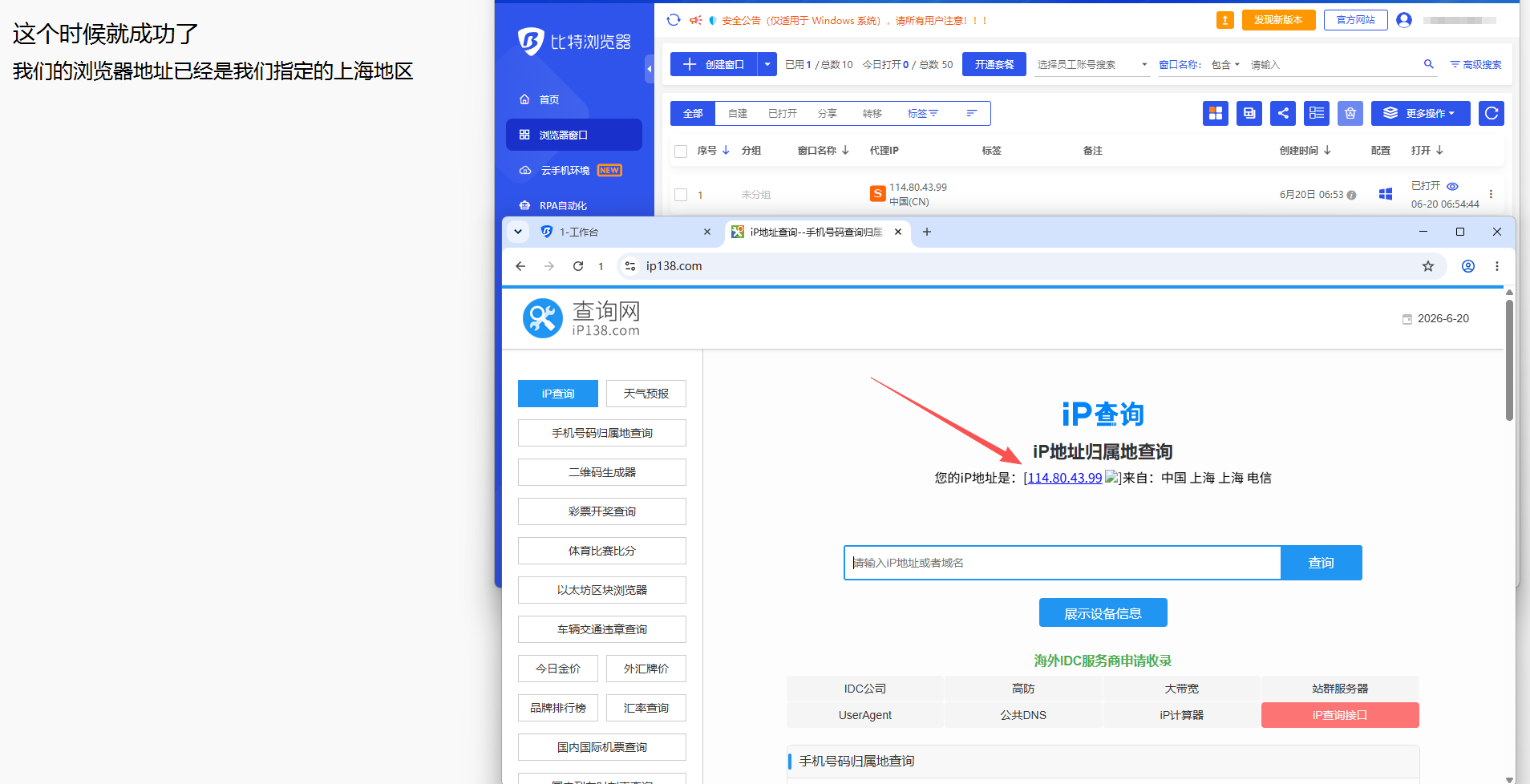
Task: Click the trash delete icon in toolbar
Action: point(1350,113)
